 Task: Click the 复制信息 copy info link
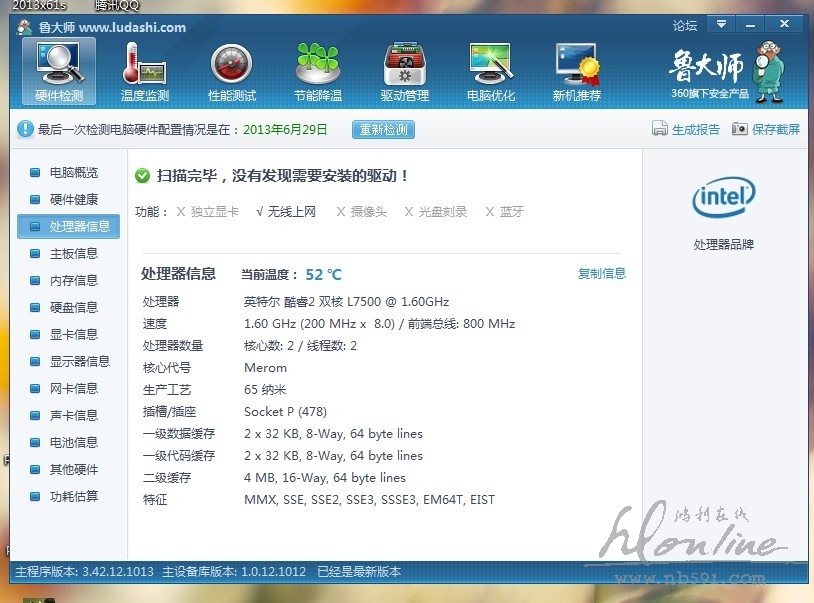602,274
